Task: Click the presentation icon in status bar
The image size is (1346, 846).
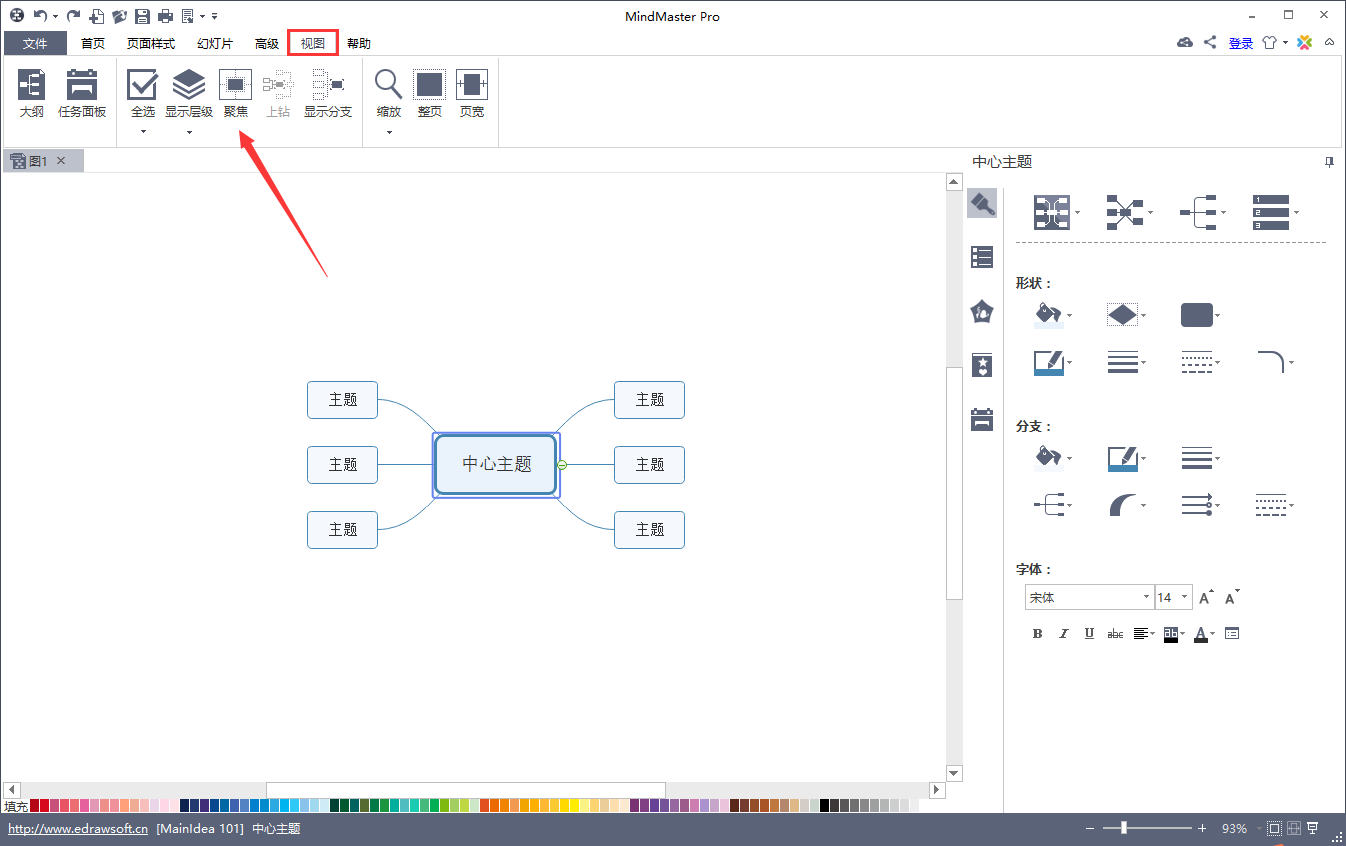Action: click(1312, 828)
